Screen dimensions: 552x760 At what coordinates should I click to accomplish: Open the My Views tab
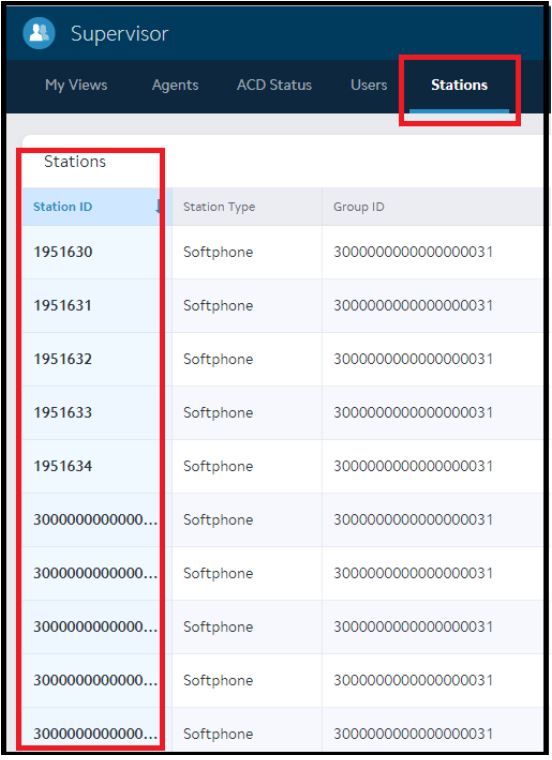coord(76,85)
